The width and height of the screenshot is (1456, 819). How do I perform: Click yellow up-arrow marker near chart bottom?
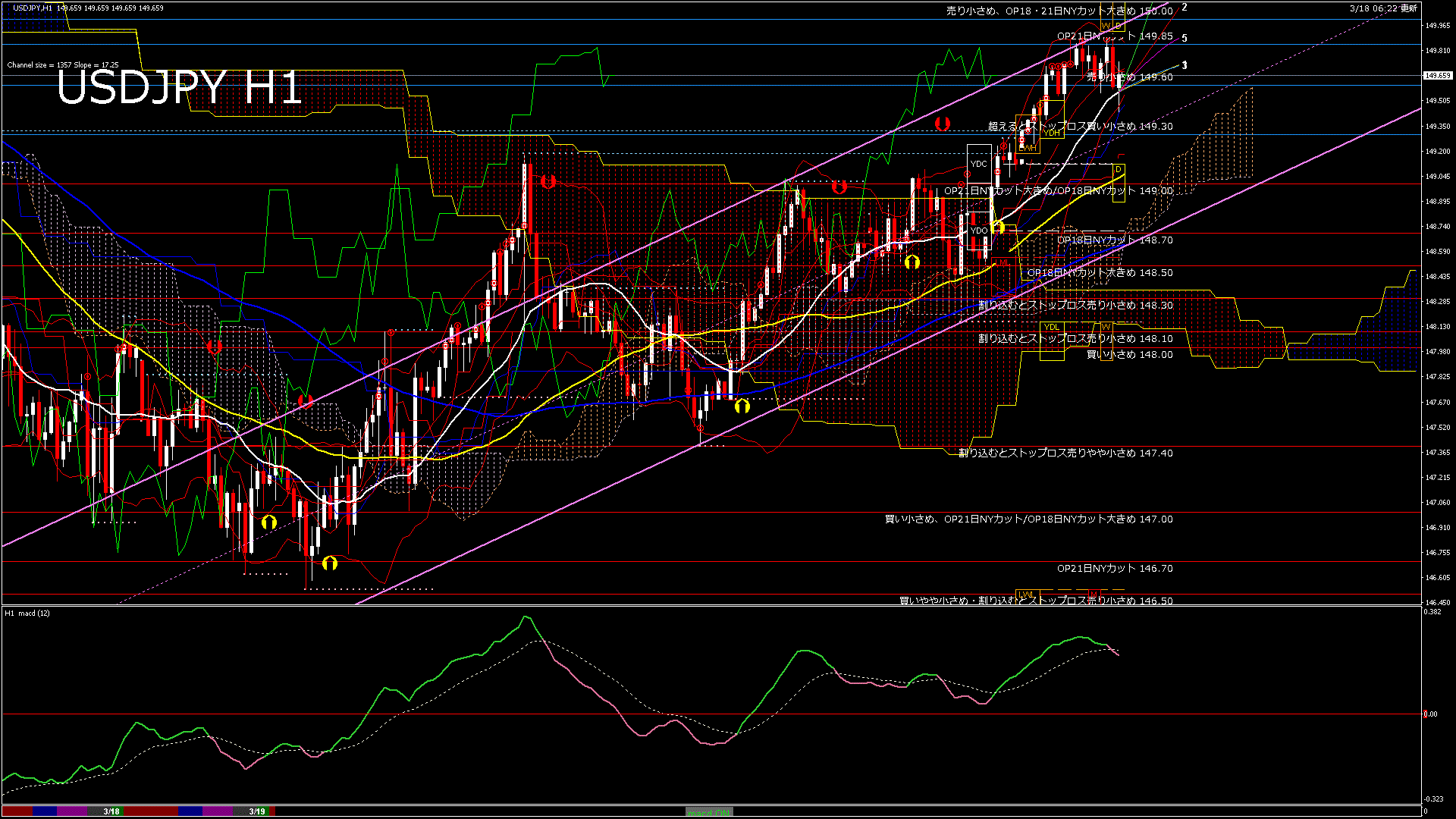(329, 563)
